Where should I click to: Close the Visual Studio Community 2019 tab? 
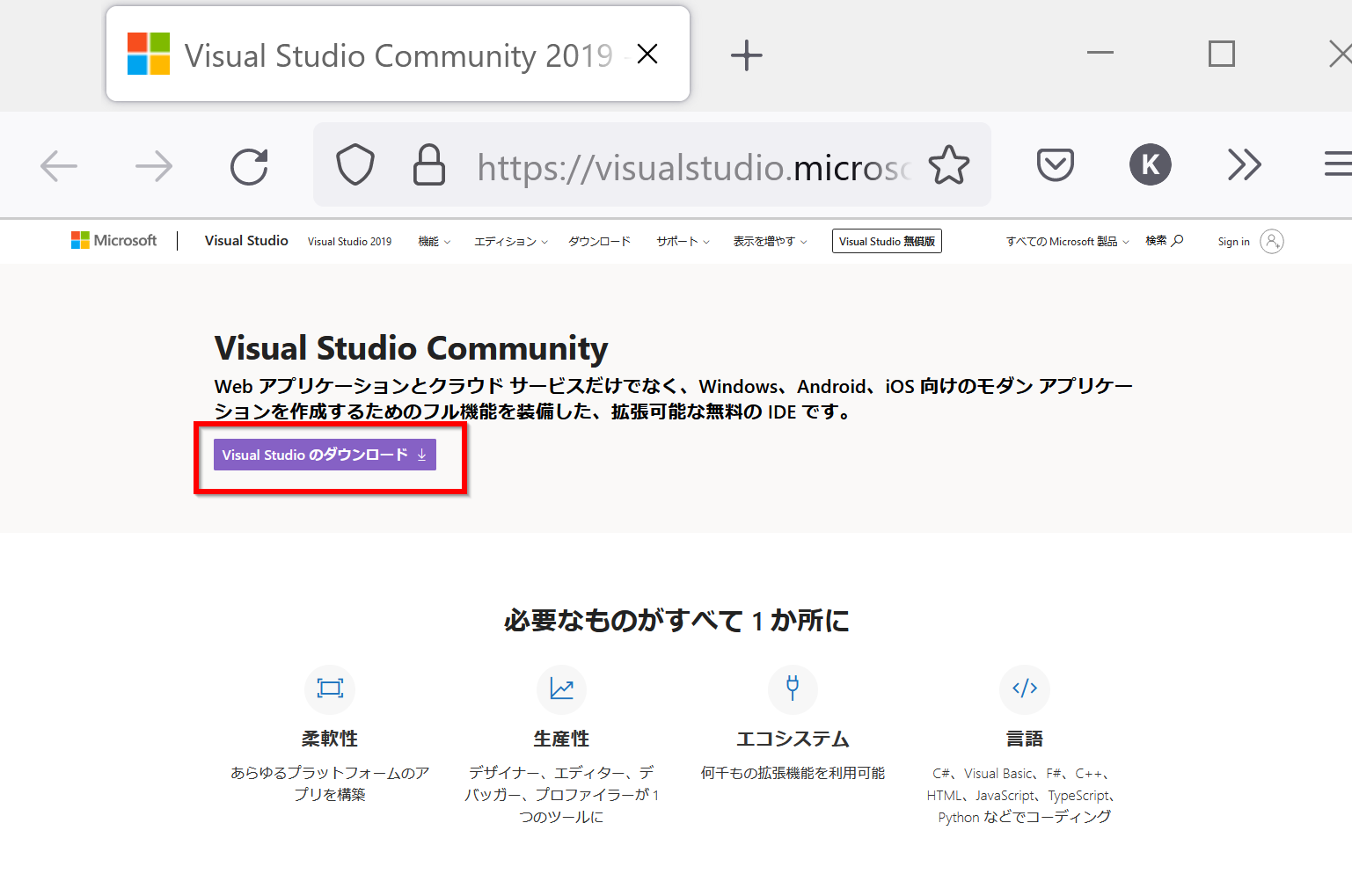(x=647, y=55)
